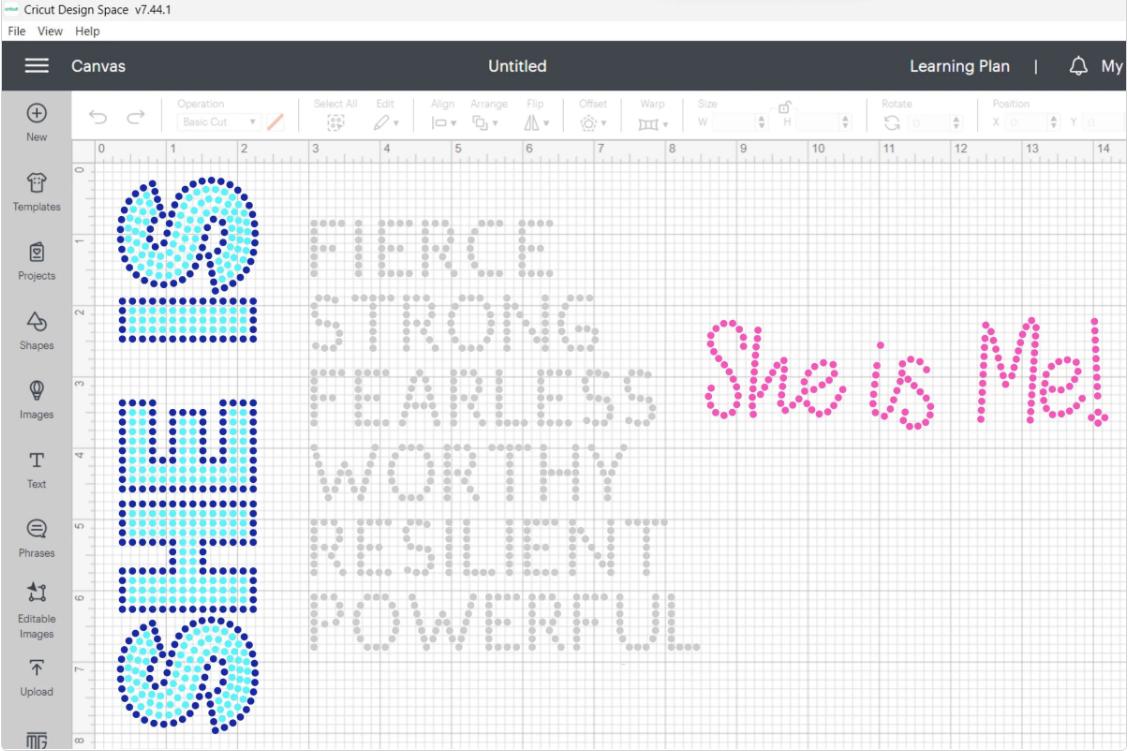Click the rotate stepper arrows
The height and width of the screenshot is (751, 1128).
tap(955, 122)
